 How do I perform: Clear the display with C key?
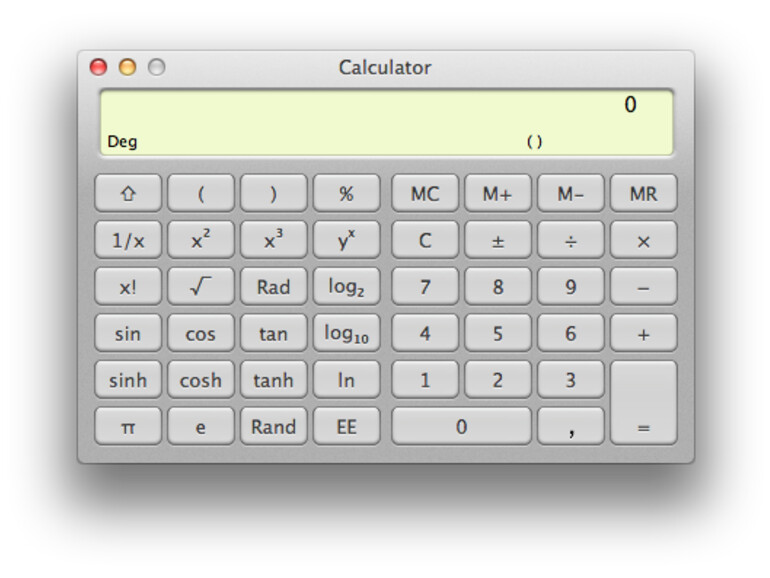(425, 241)
